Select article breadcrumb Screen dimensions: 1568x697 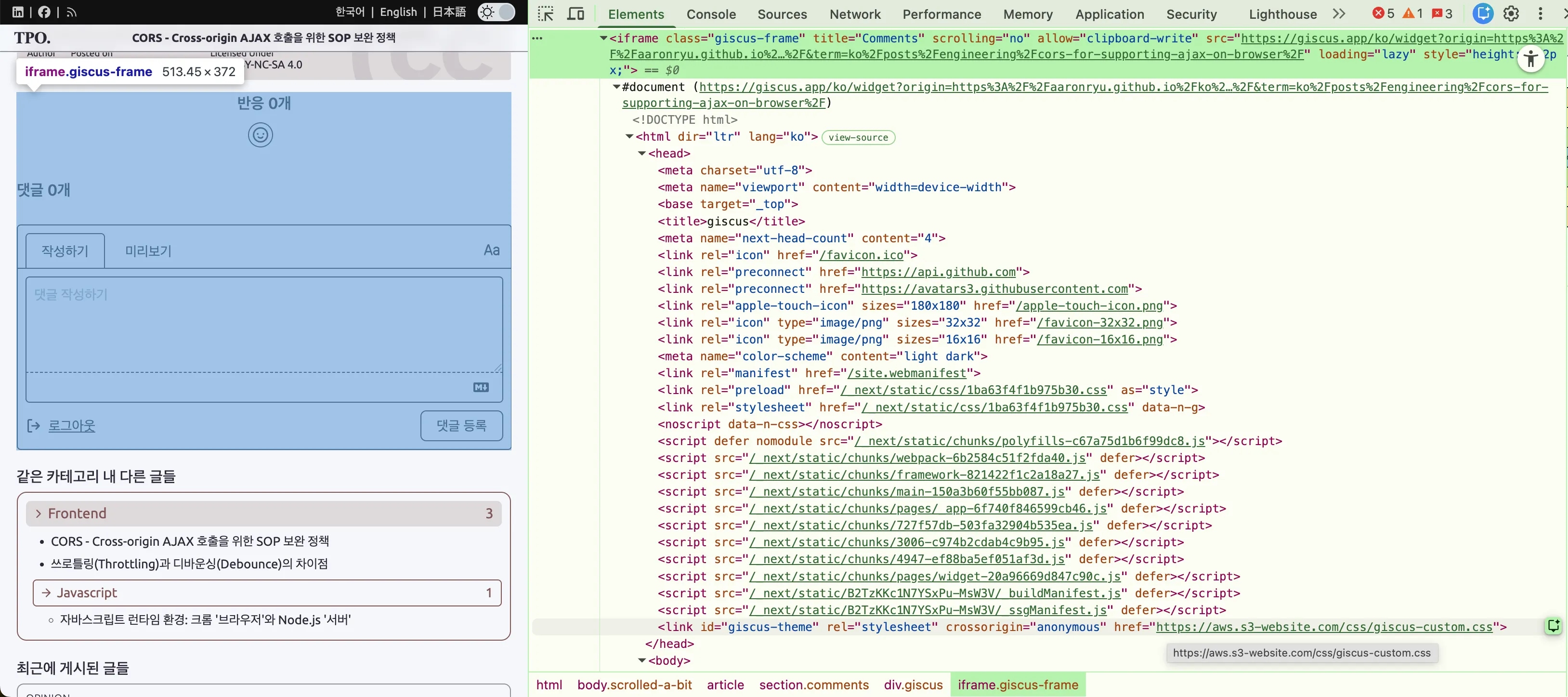[x=725, y=685]
